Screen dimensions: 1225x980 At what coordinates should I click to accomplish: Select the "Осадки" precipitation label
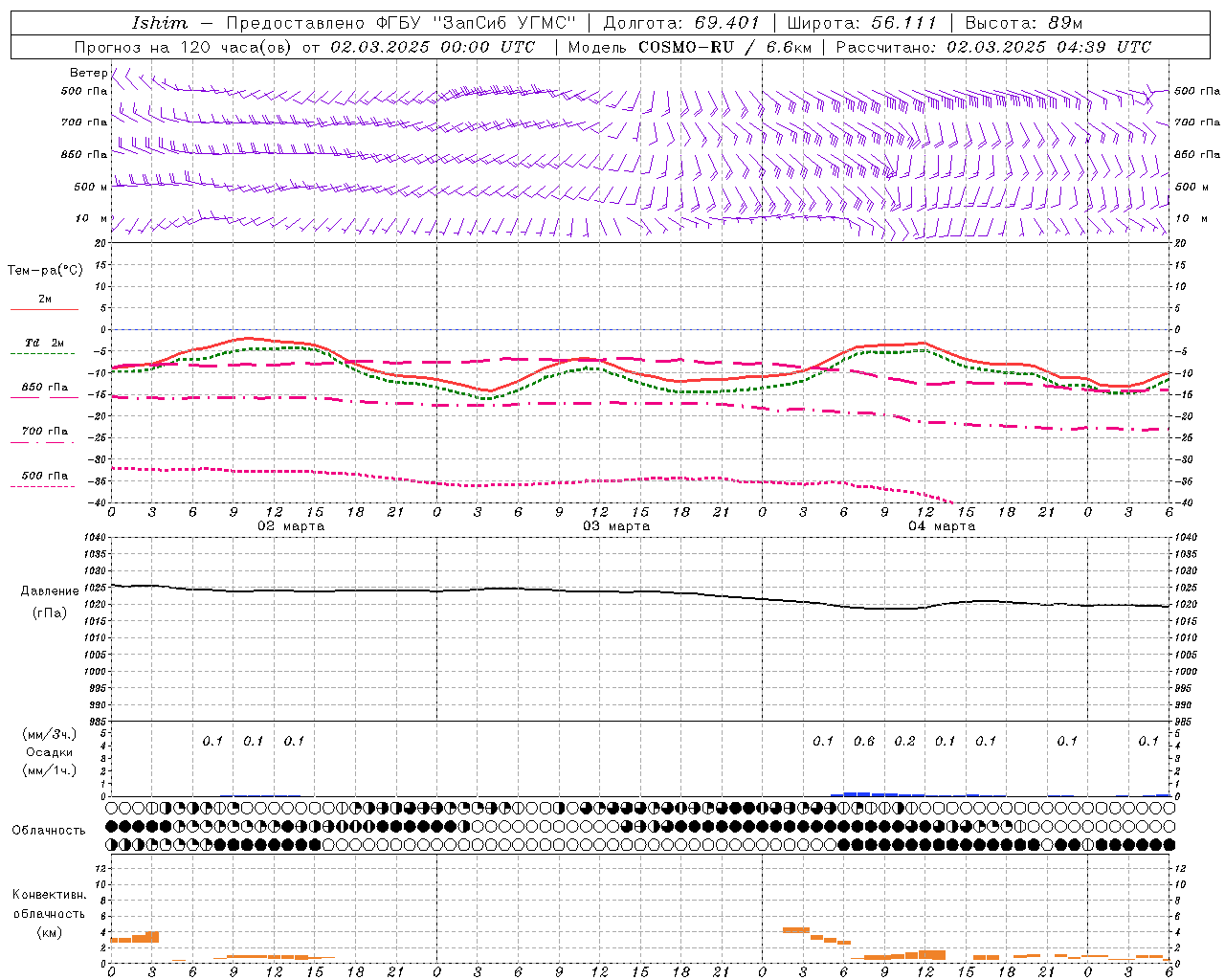(x=50, y=752)
